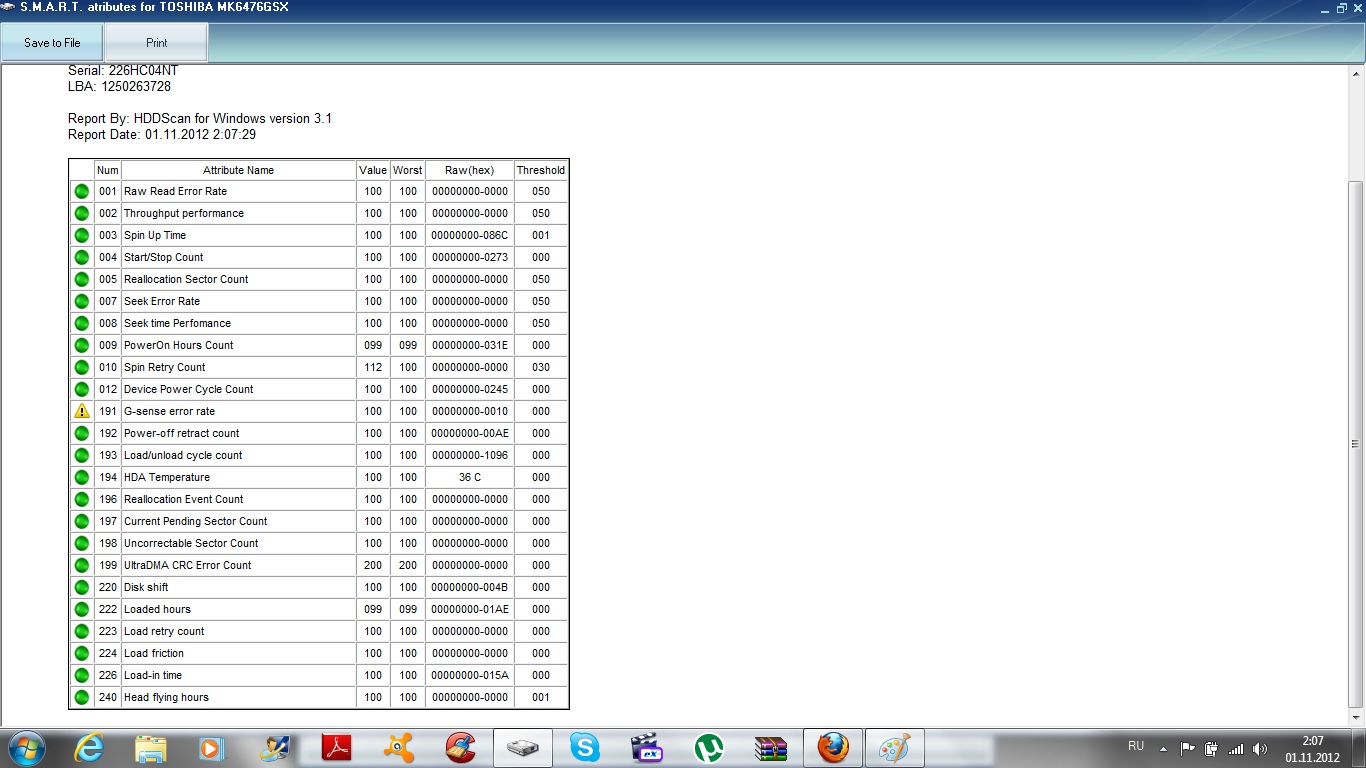
Task: Switch to Paint in taskbar
Action: click(895, 748)
